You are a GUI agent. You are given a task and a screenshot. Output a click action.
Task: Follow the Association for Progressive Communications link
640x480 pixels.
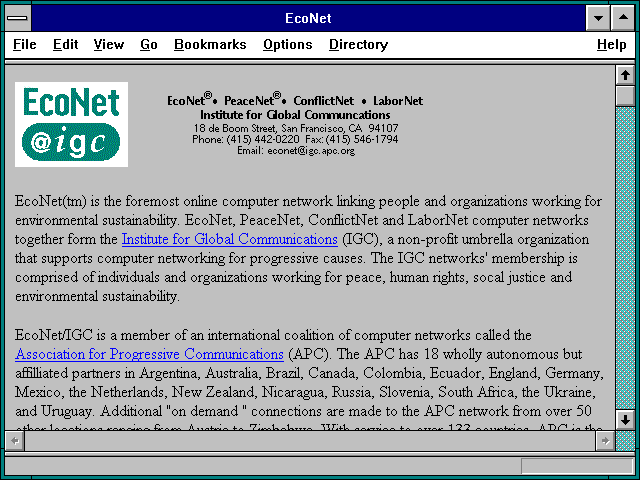(149, 354)
